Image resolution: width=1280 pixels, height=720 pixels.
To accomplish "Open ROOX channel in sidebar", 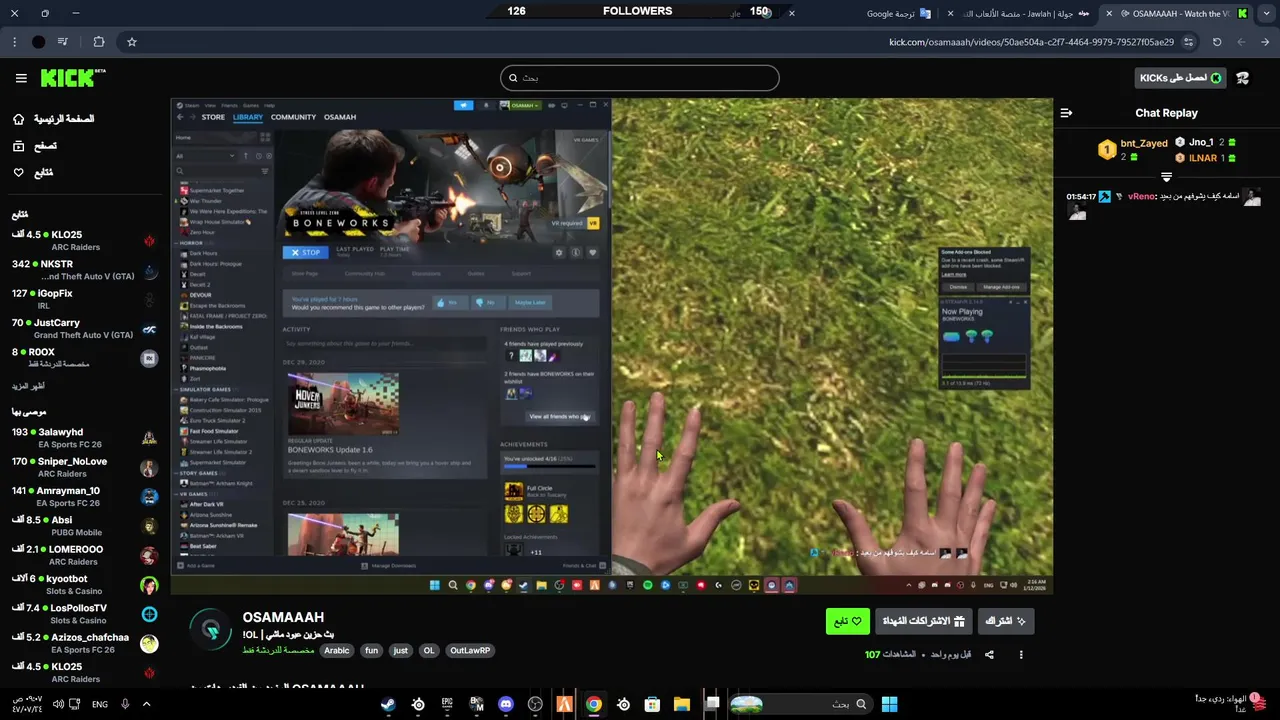I will pos(85,358).
